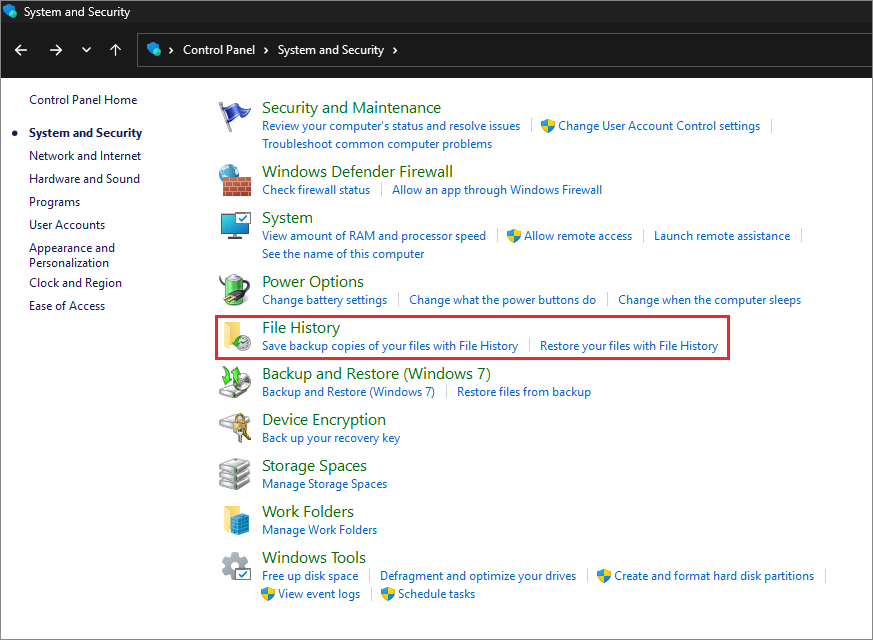Click the Windows Defender Firewall brick wall icon

(x=236, y=180)
